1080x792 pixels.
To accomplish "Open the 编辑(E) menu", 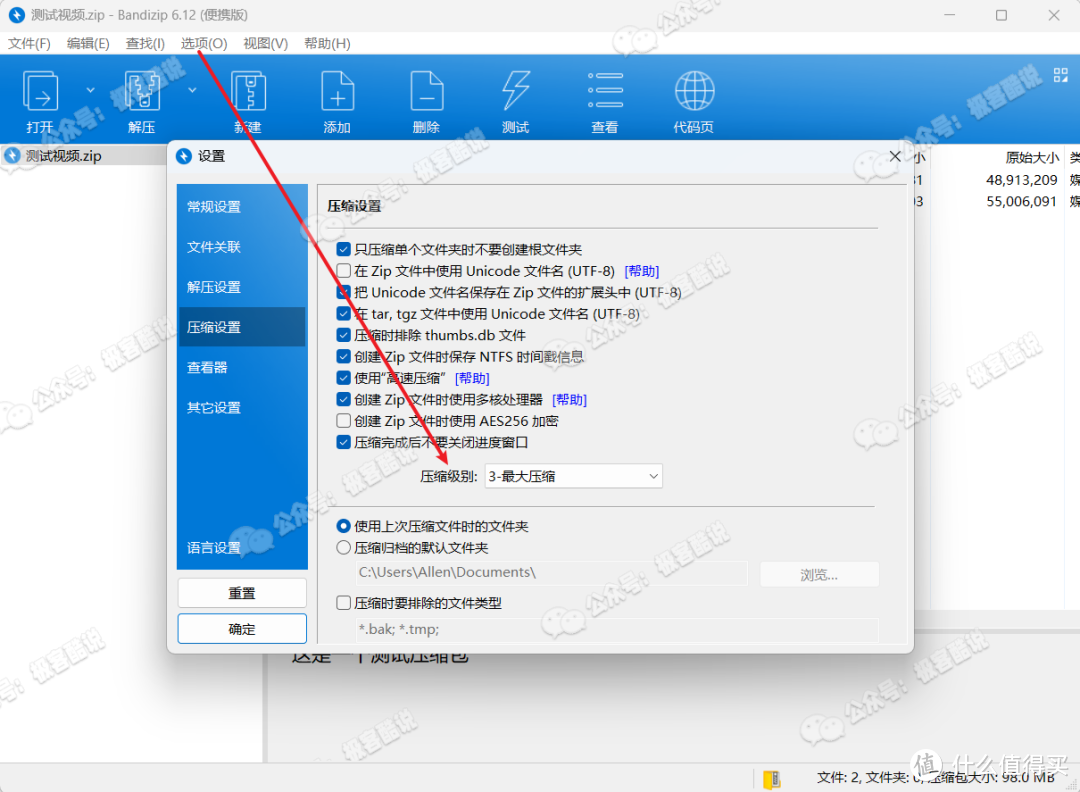I will tap(88, 43).
